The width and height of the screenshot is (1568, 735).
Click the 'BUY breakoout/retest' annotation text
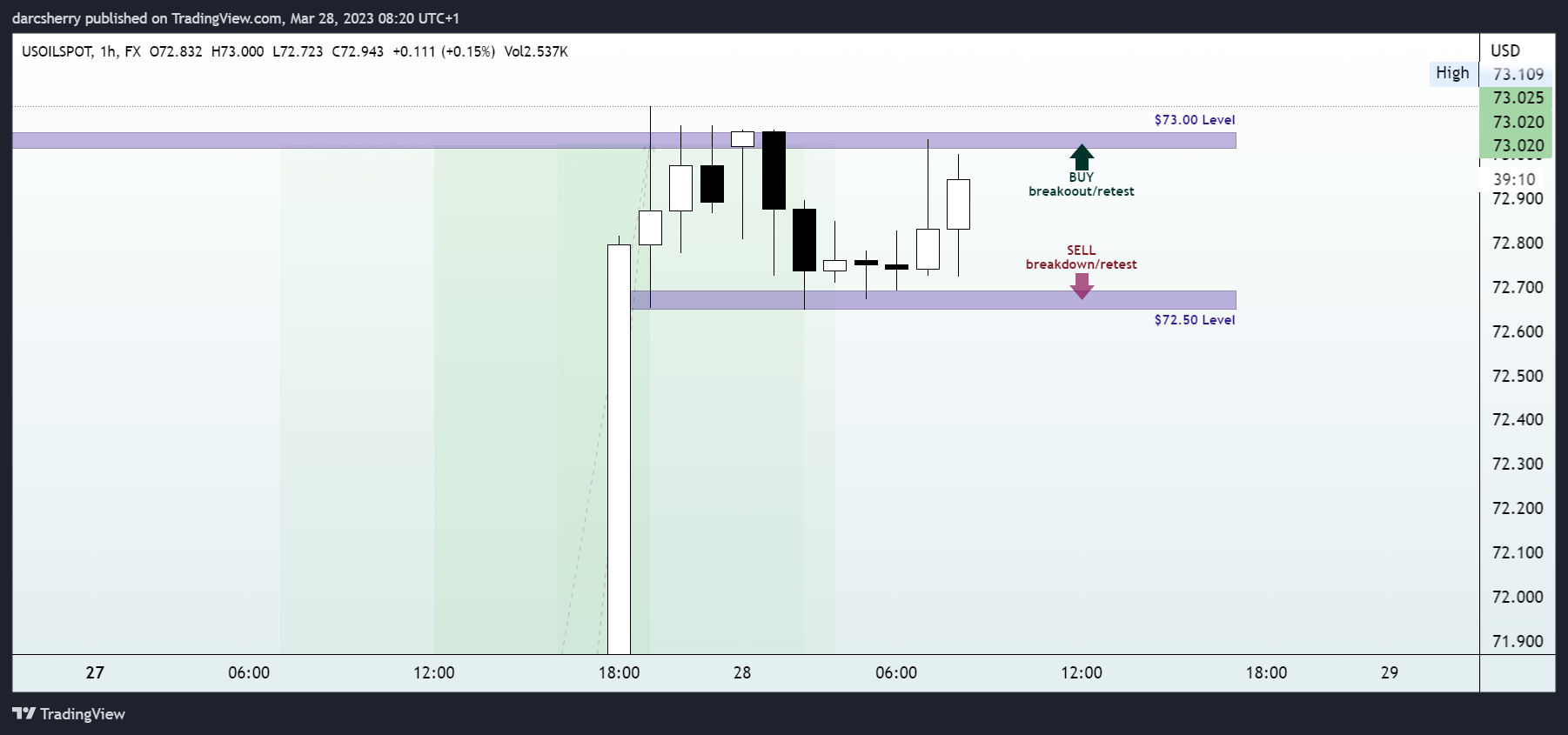click(1082, 184)
